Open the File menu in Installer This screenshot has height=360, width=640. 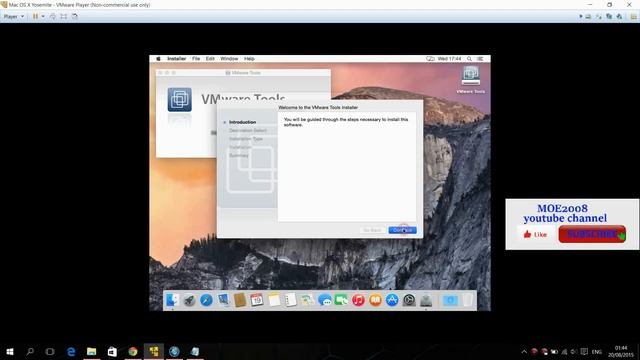pos(196,59)
